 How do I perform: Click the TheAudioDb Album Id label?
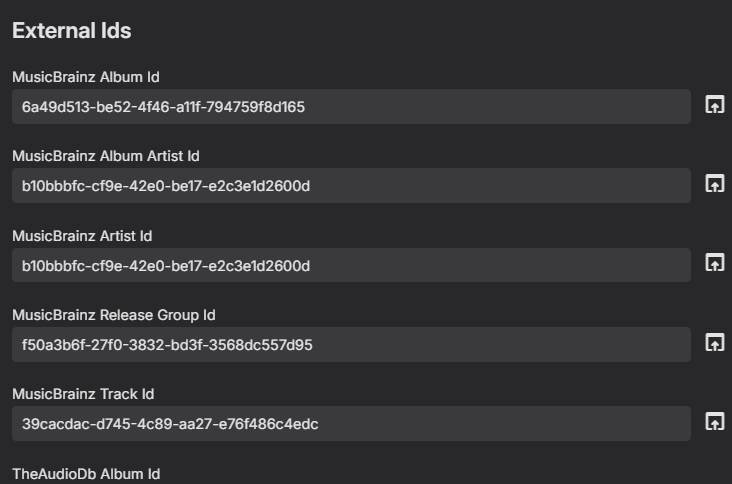[86, 473]
